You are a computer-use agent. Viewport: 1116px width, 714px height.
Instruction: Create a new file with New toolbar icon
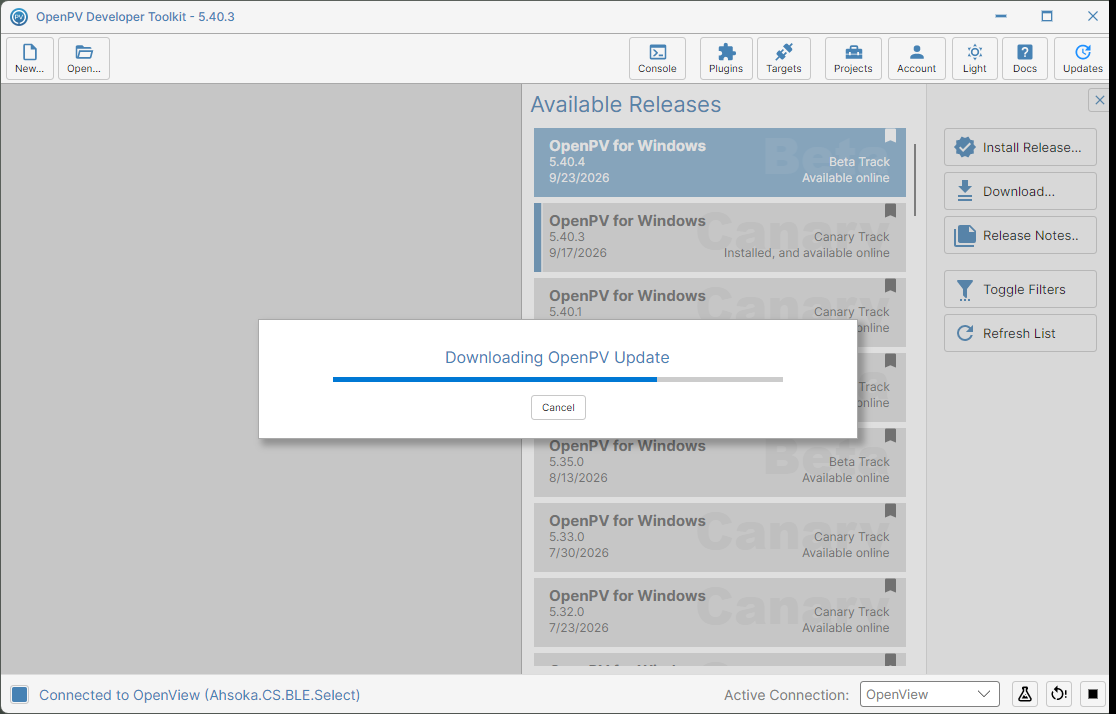point(30,58)
